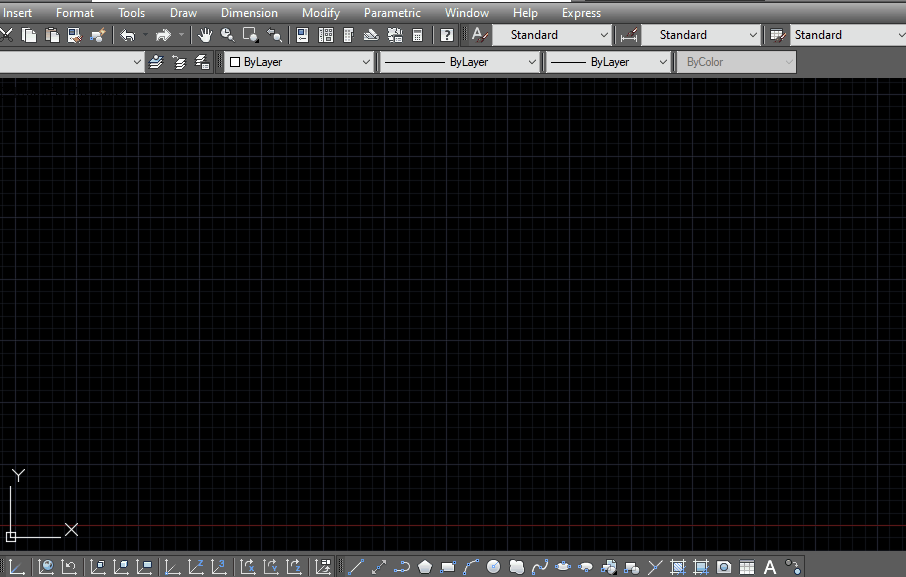Click the rotate UCS about Y icon
The image size is (906, 577).
(x=270, y=567)
